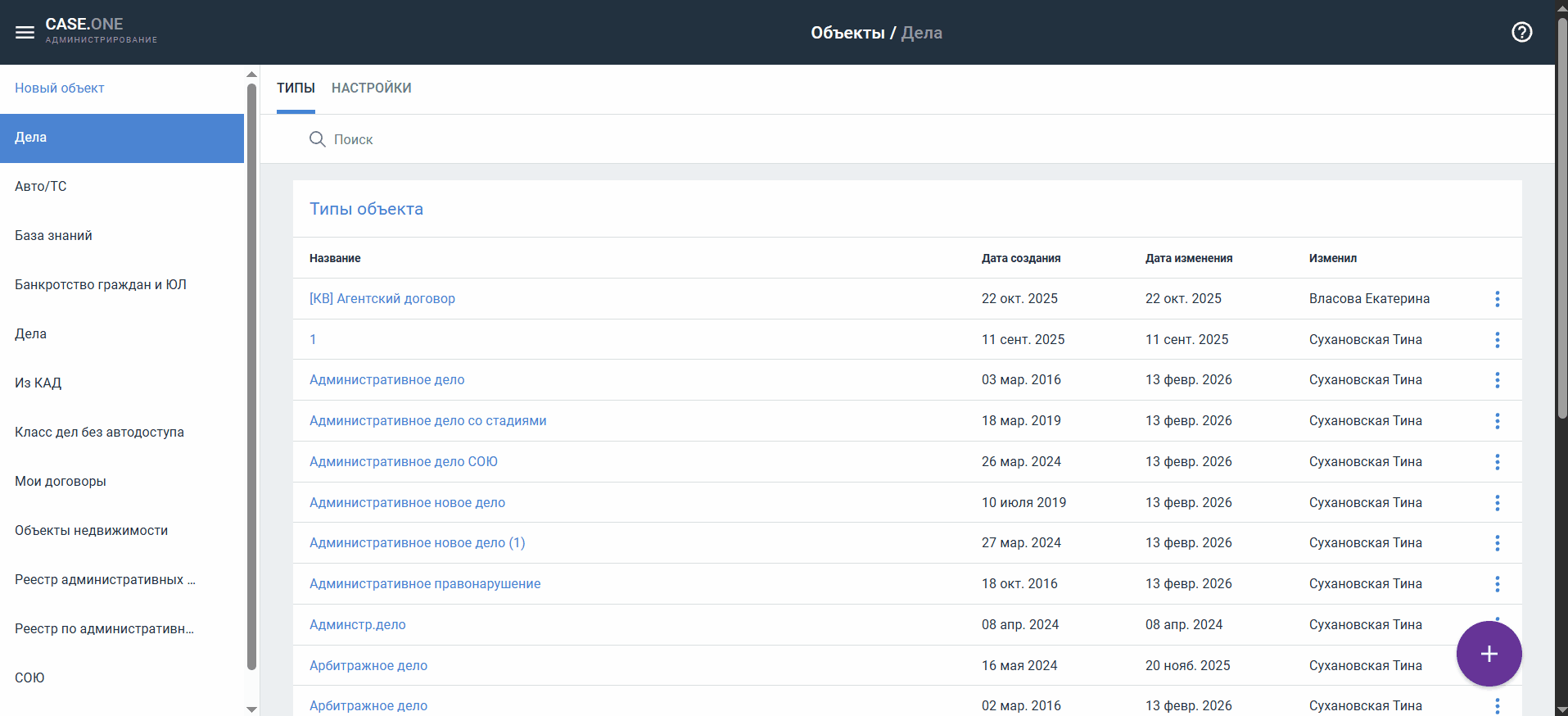Click the CASE.ONE logo
The image size is (1568, 716).
point(84,25)
